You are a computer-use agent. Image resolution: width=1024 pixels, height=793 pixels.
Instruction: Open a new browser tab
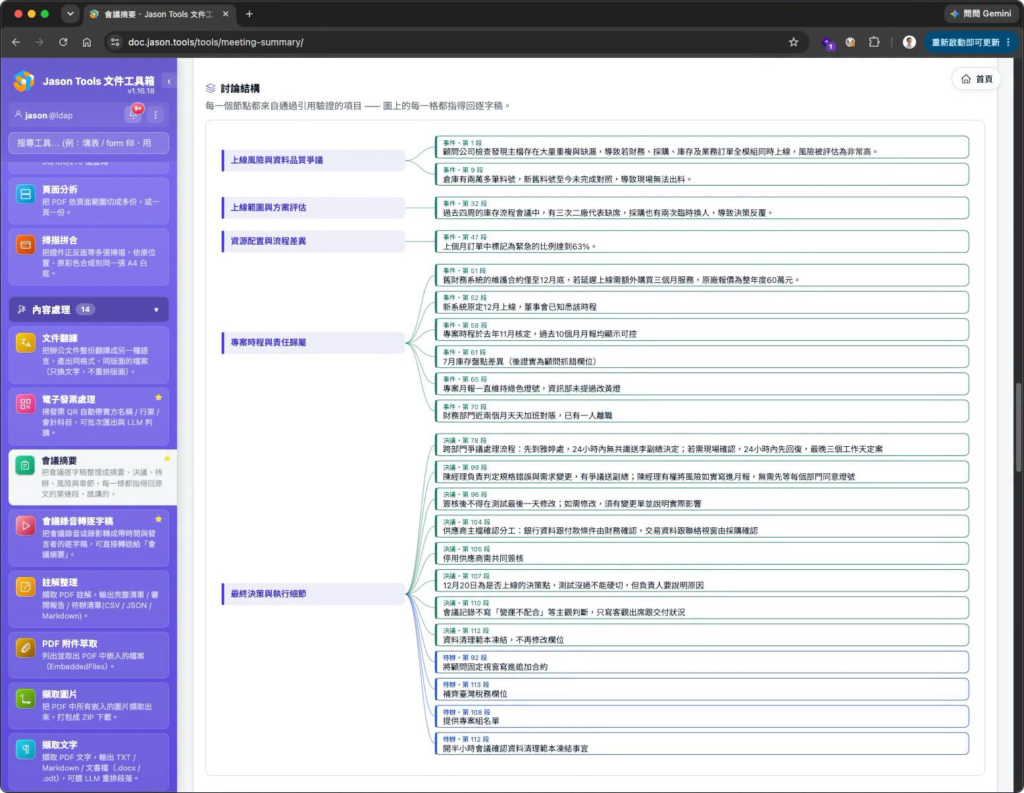tap(249, 14)
